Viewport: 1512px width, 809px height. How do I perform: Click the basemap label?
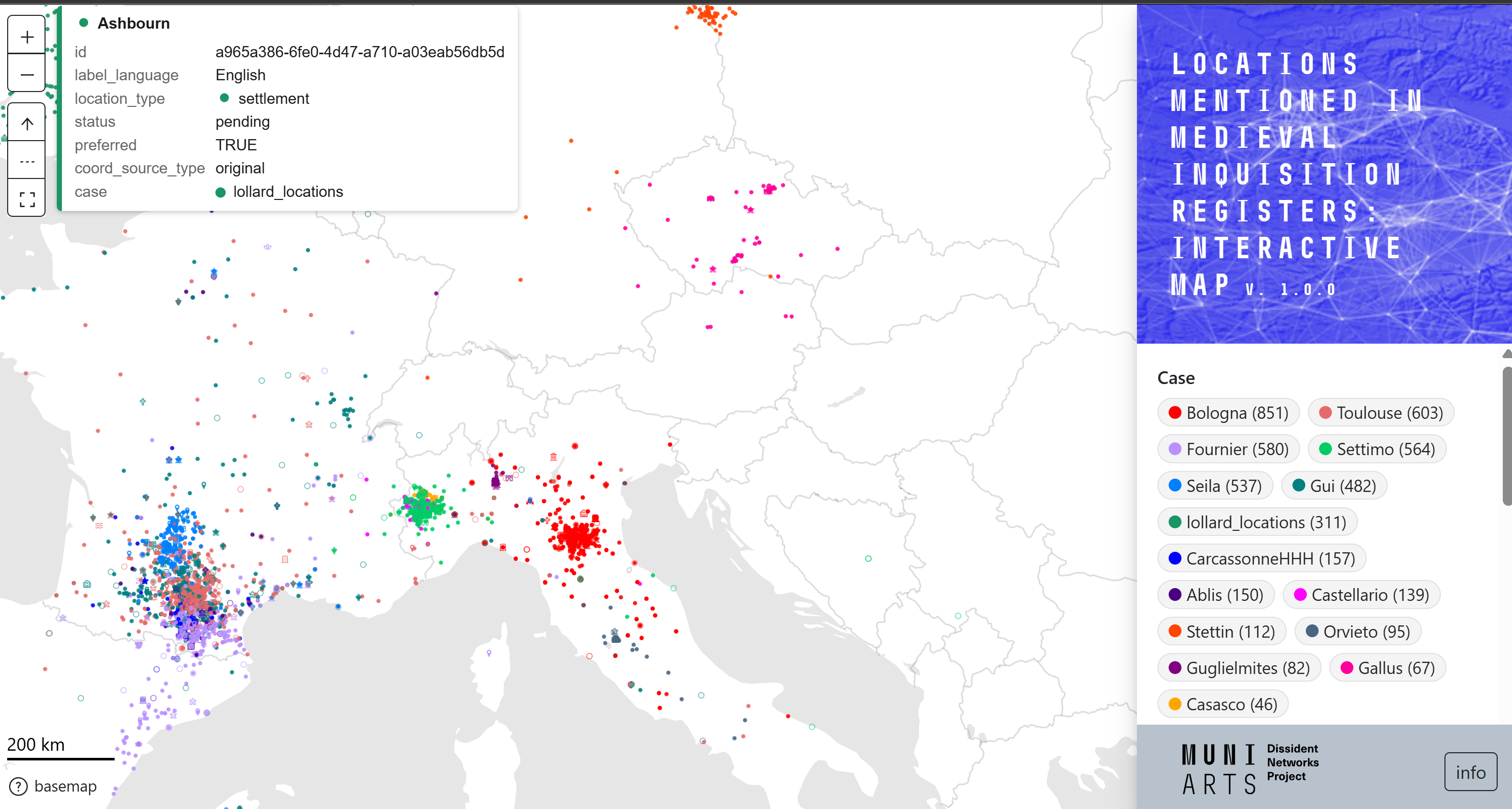pos(65,786)
